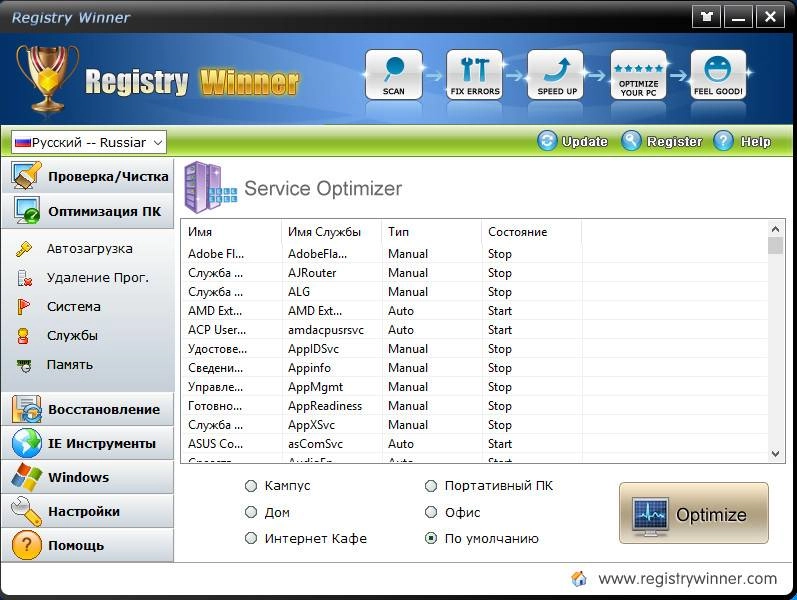Select the ALG service row
The image size is (797, 600).
coord(475,292)
